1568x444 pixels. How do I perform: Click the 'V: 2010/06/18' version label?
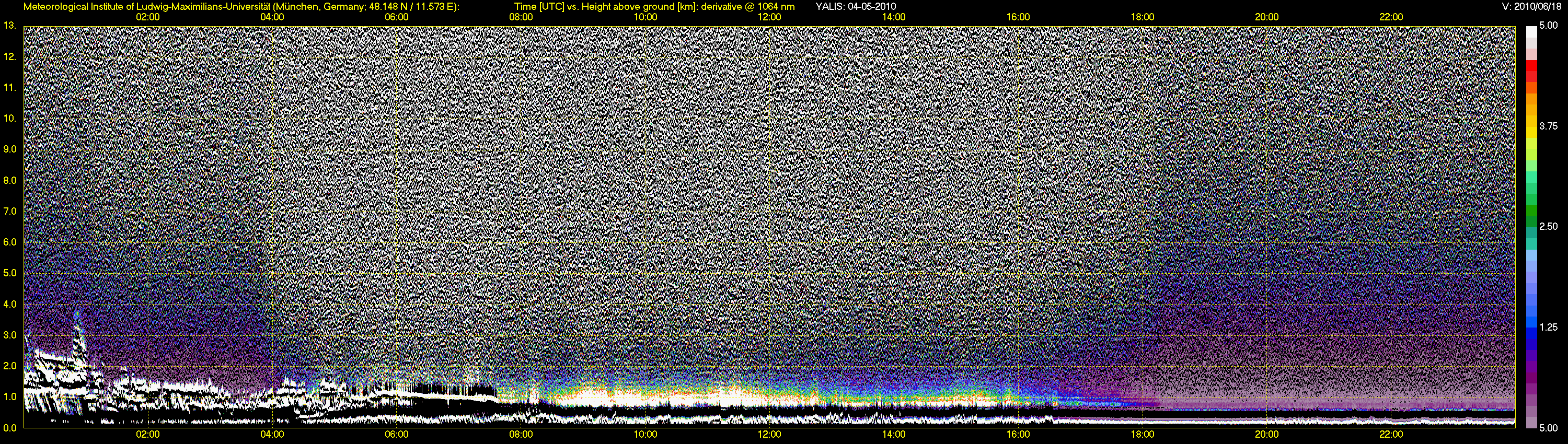click(1532, 7)
